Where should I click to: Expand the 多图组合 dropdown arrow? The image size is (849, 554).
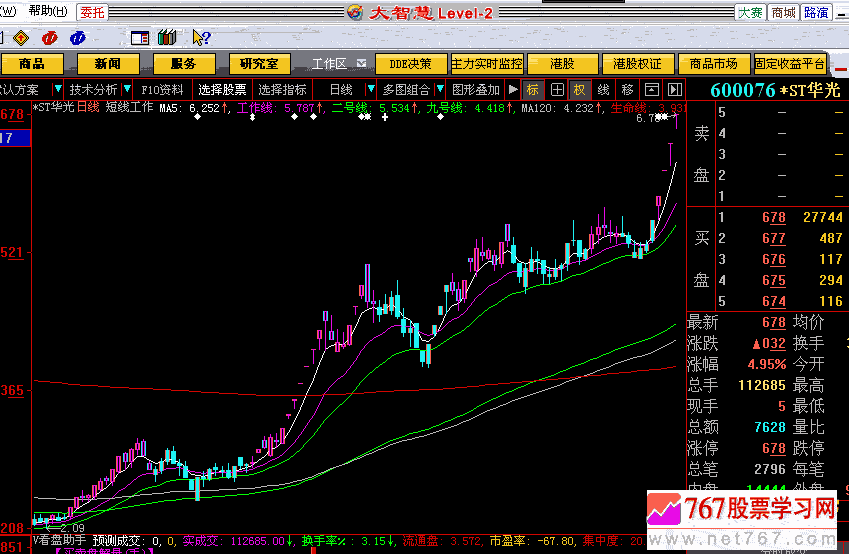pyautogui.click(x=440, y=89)
